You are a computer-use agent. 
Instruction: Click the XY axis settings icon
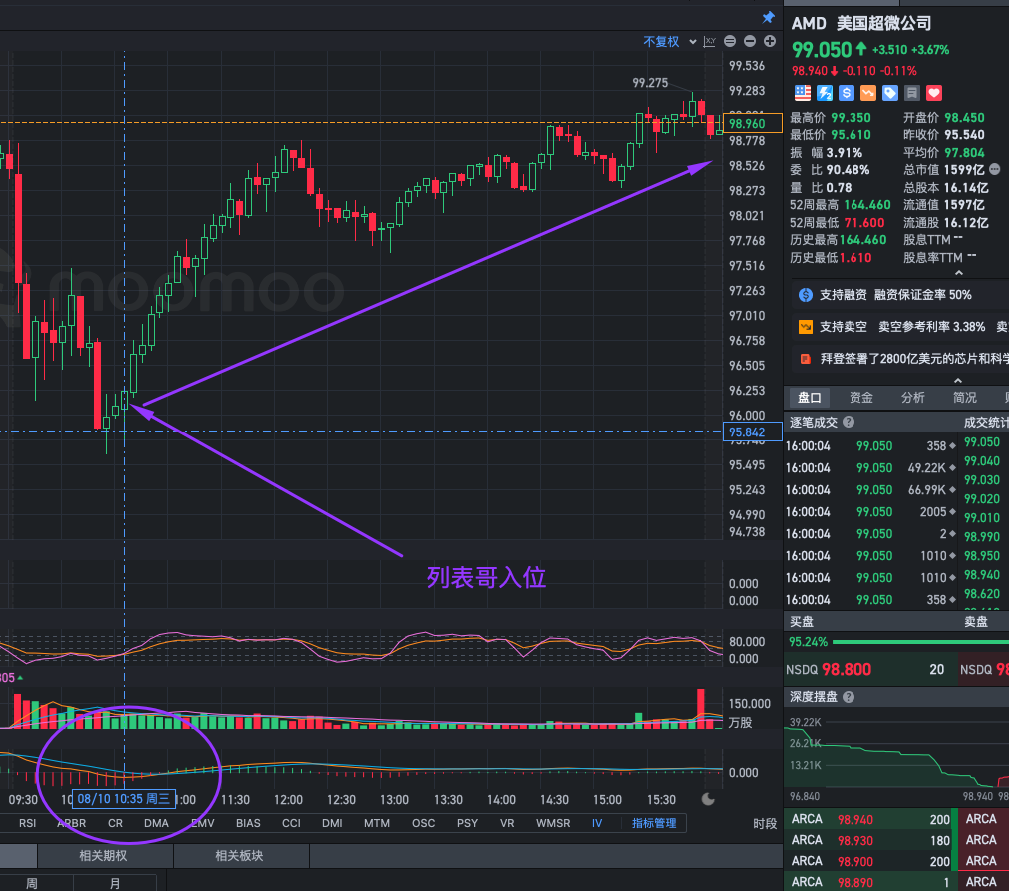click(x=709, y=41)
